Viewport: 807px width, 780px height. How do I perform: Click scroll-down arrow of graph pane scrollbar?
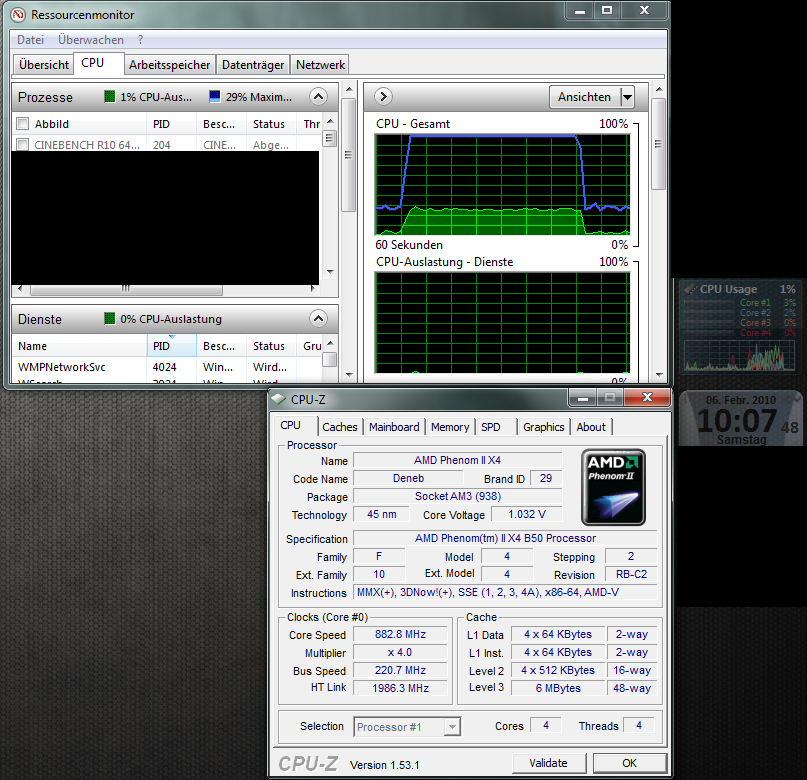(x=658, y=375)
